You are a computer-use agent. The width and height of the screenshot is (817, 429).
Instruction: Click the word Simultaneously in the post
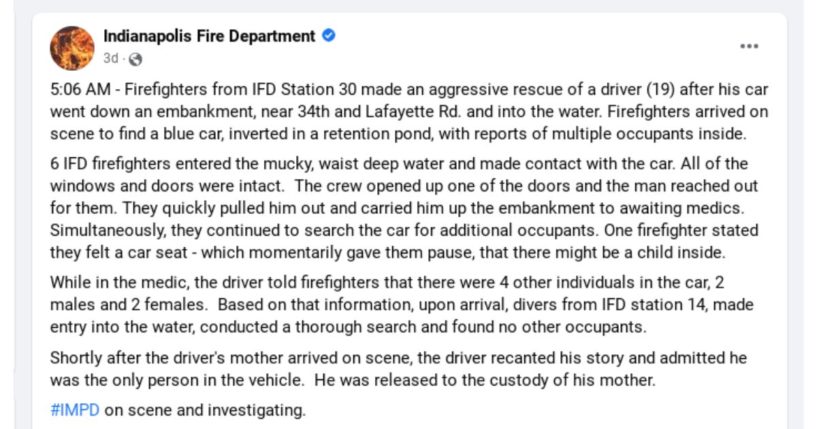tap(108, 230)
